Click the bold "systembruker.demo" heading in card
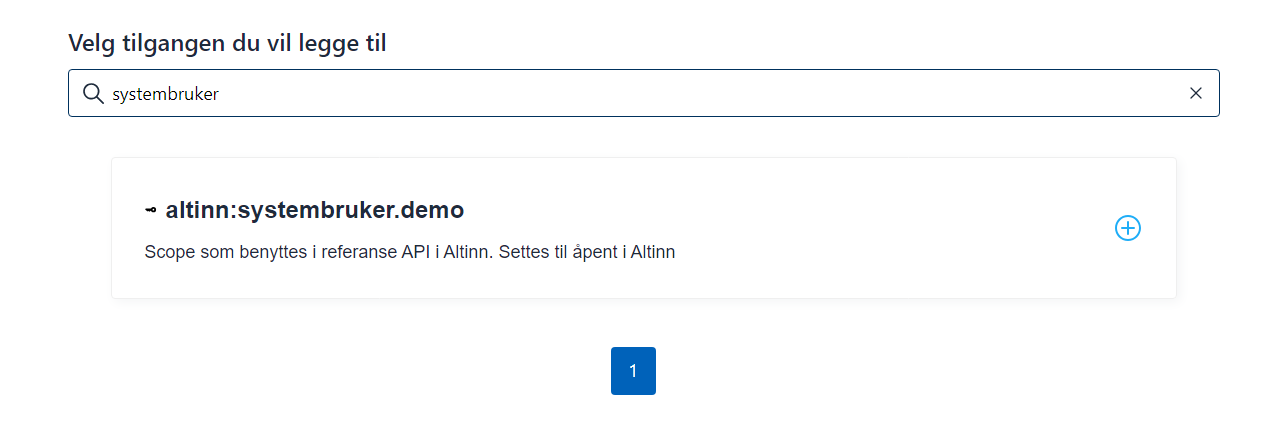Screen dimensions: 1275x443 tap(350, 211)
